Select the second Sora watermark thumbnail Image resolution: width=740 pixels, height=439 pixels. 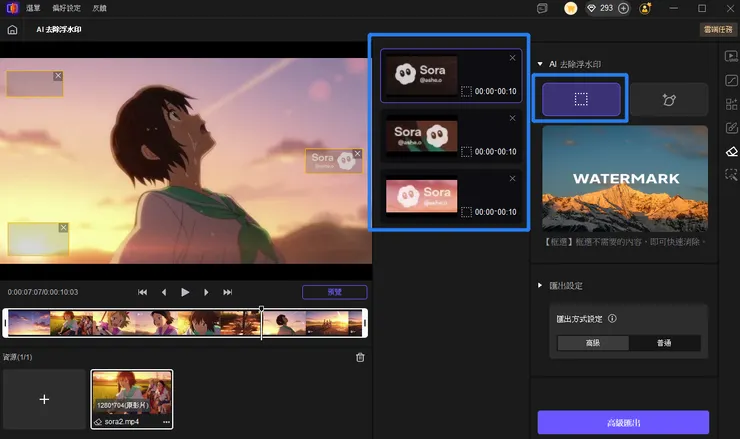pos(421,136)
